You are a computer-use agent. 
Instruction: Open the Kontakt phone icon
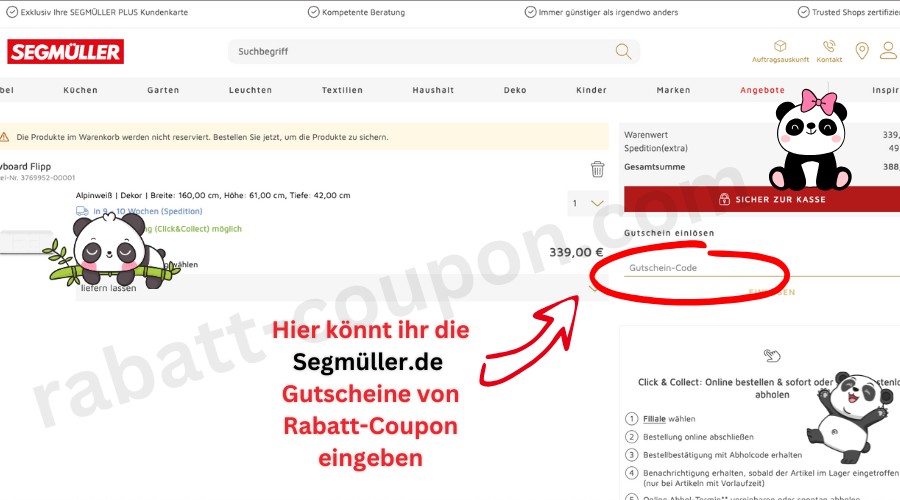829,47
